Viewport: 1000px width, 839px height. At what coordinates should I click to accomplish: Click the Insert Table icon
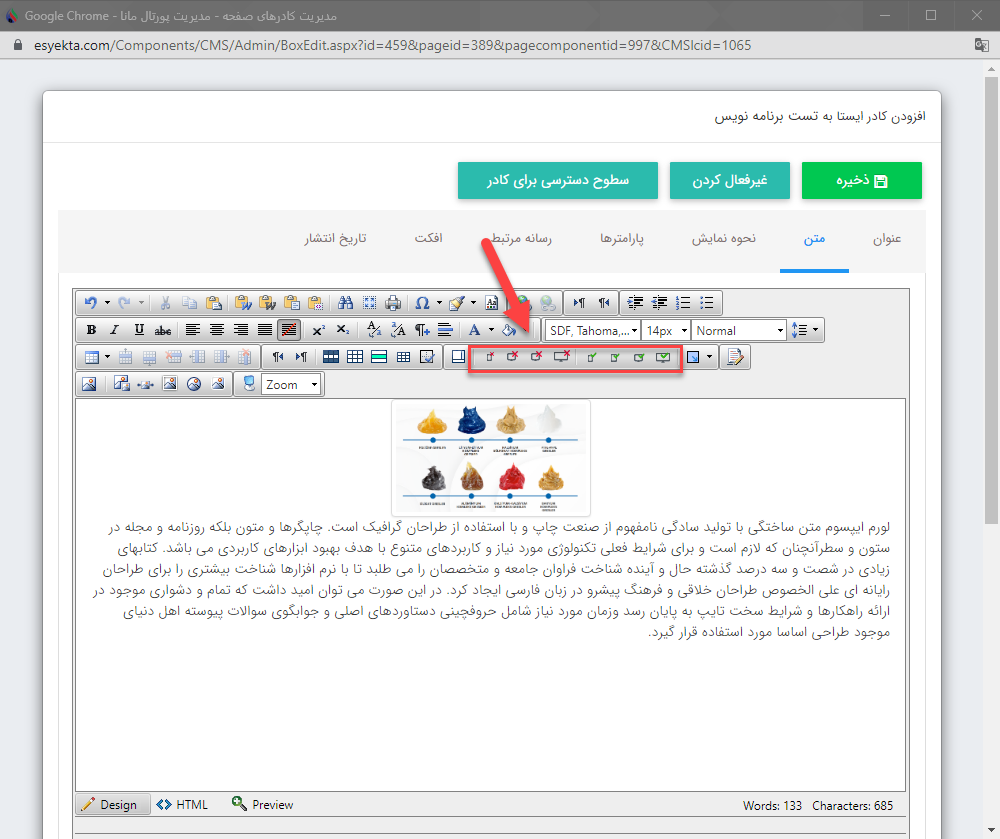(90, 356)
